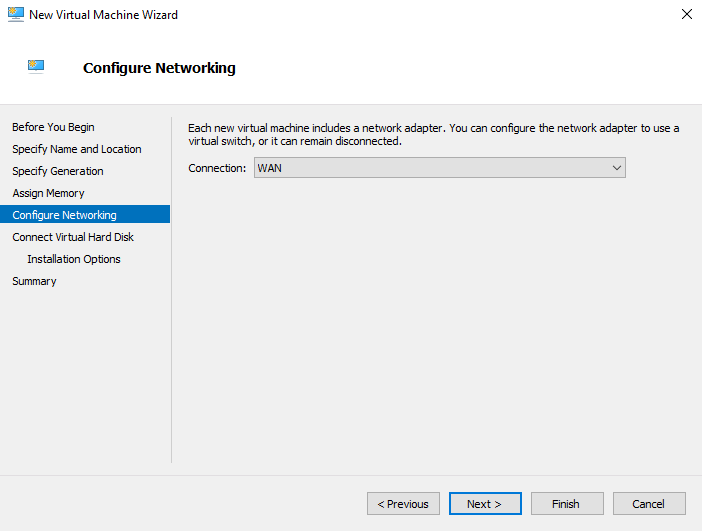The height and width of the screenshot is (531, 702).
Task: Click the wizard icon in the title bar
Action: click(16, 15)
